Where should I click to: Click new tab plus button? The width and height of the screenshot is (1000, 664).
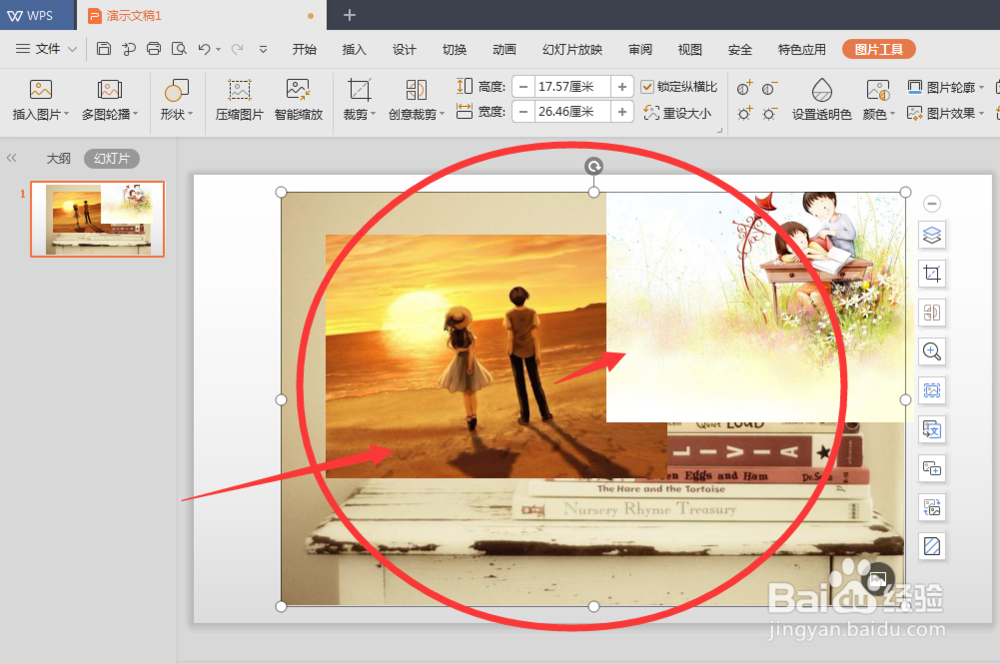click(x=349, y=15)
